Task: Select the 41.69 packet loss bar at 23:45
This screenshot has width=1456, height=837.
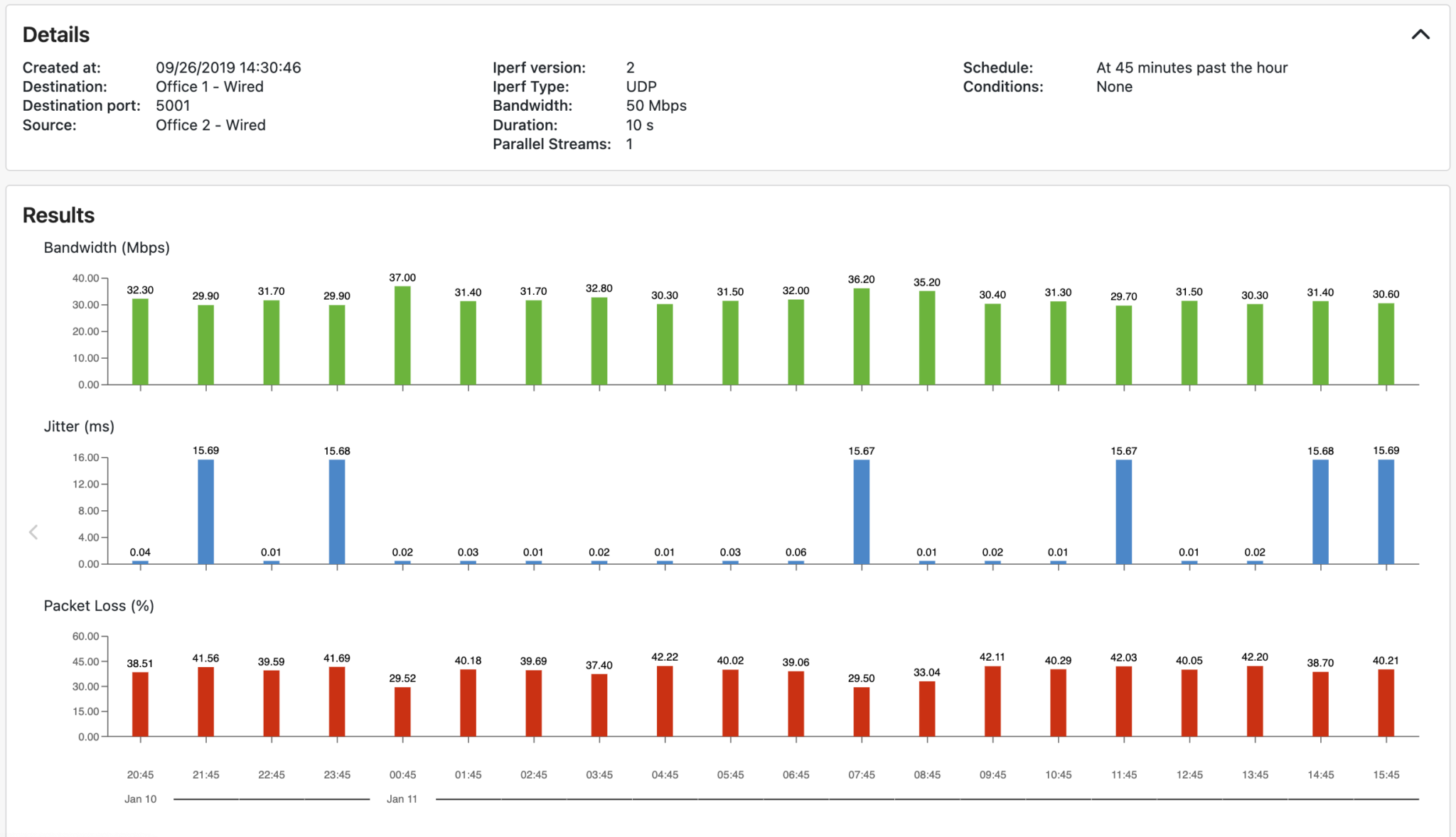Action: (337, 700)
